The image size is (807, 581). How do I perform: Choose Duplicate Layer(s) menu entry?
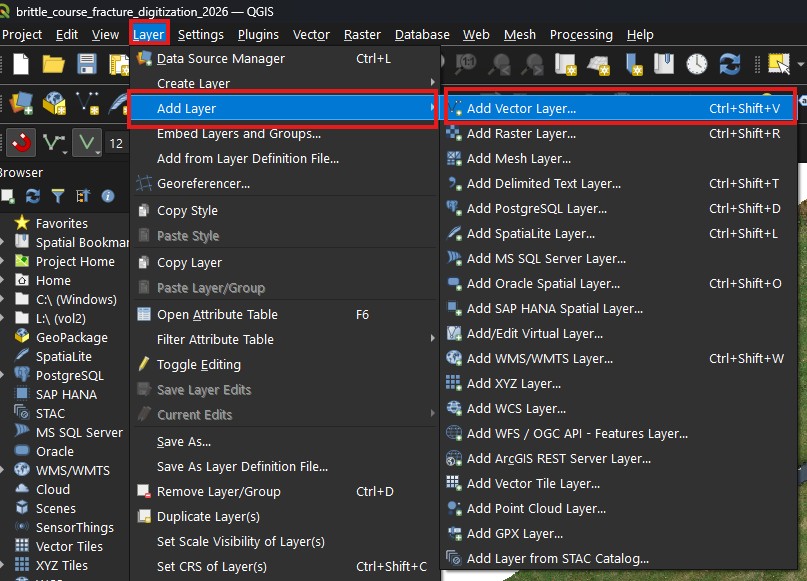[285, 517]
